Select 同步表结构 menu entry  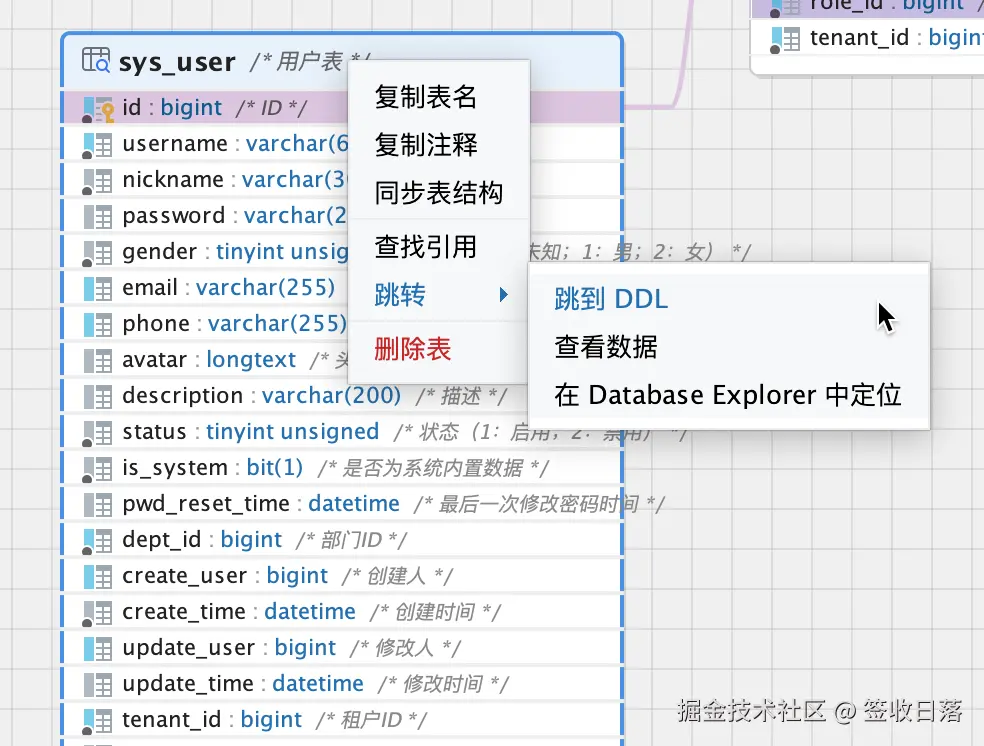coord(438,193)
